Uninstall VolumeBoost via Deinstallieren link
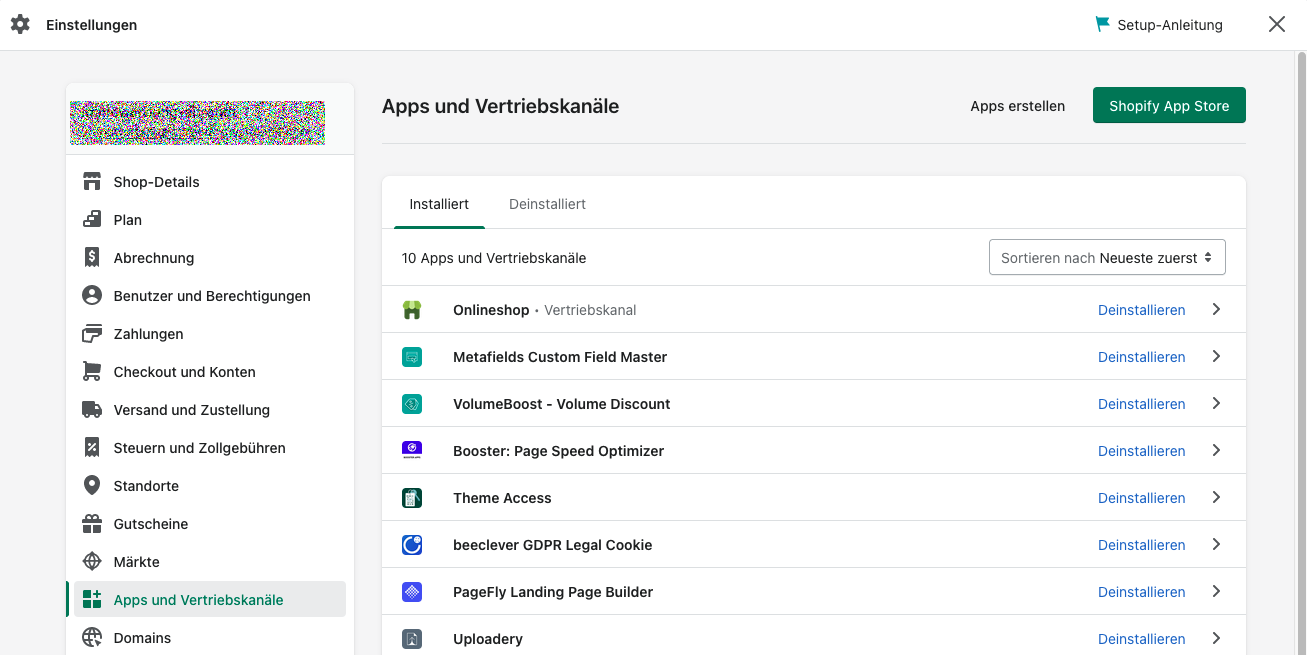This screenshot has width=1307, height=655. (1141, 404)
